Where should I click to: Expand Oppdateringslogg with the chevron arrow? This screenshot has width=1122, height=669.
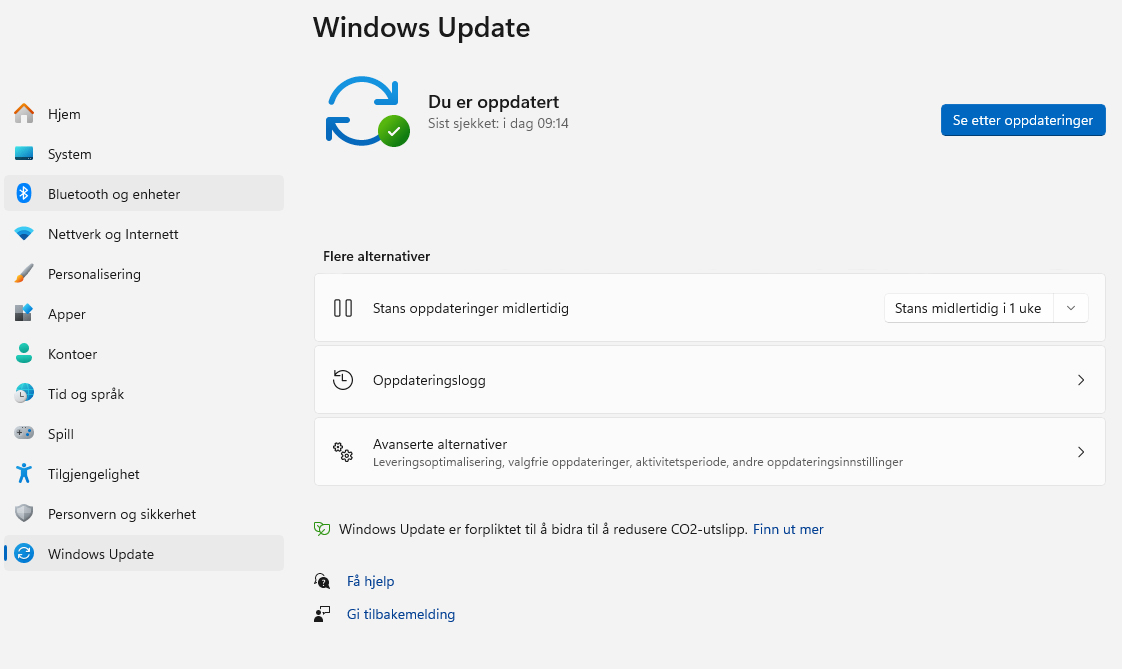(x=1080, y=380)
